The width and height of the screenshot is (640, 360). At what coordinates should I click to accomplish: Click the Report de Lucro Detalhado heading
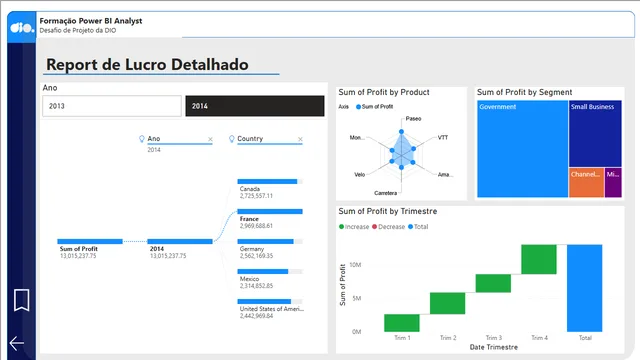pyautogui.click(x=147, y=64)
